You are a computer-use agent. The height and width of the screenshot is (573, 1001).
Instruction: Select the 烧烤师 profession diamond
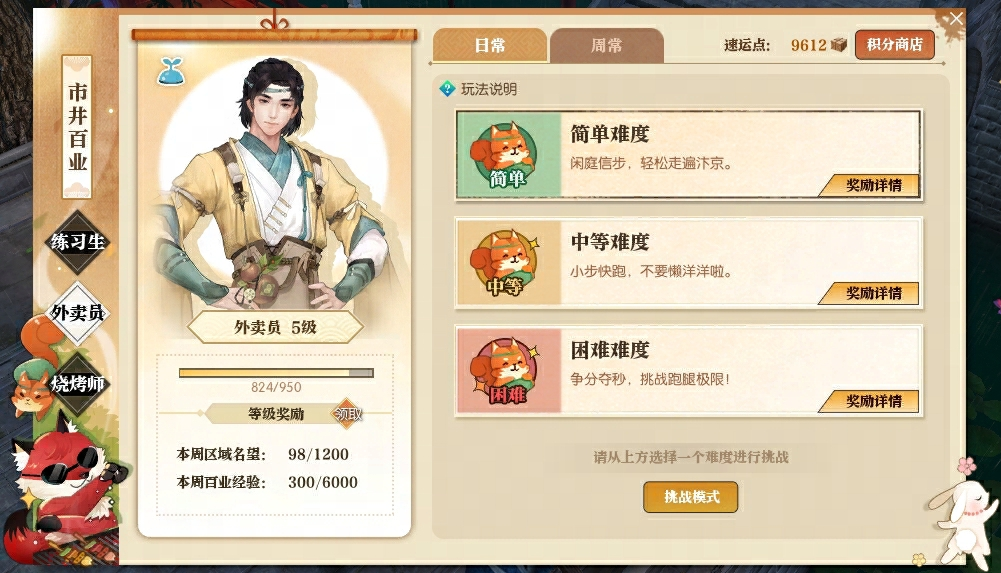[77, 383]
